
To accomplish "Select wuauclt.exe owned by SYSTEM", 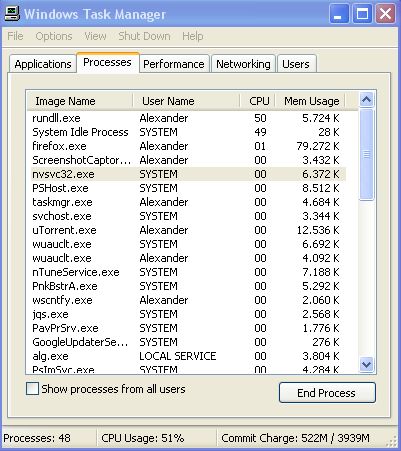I will (x=188, y=244).
